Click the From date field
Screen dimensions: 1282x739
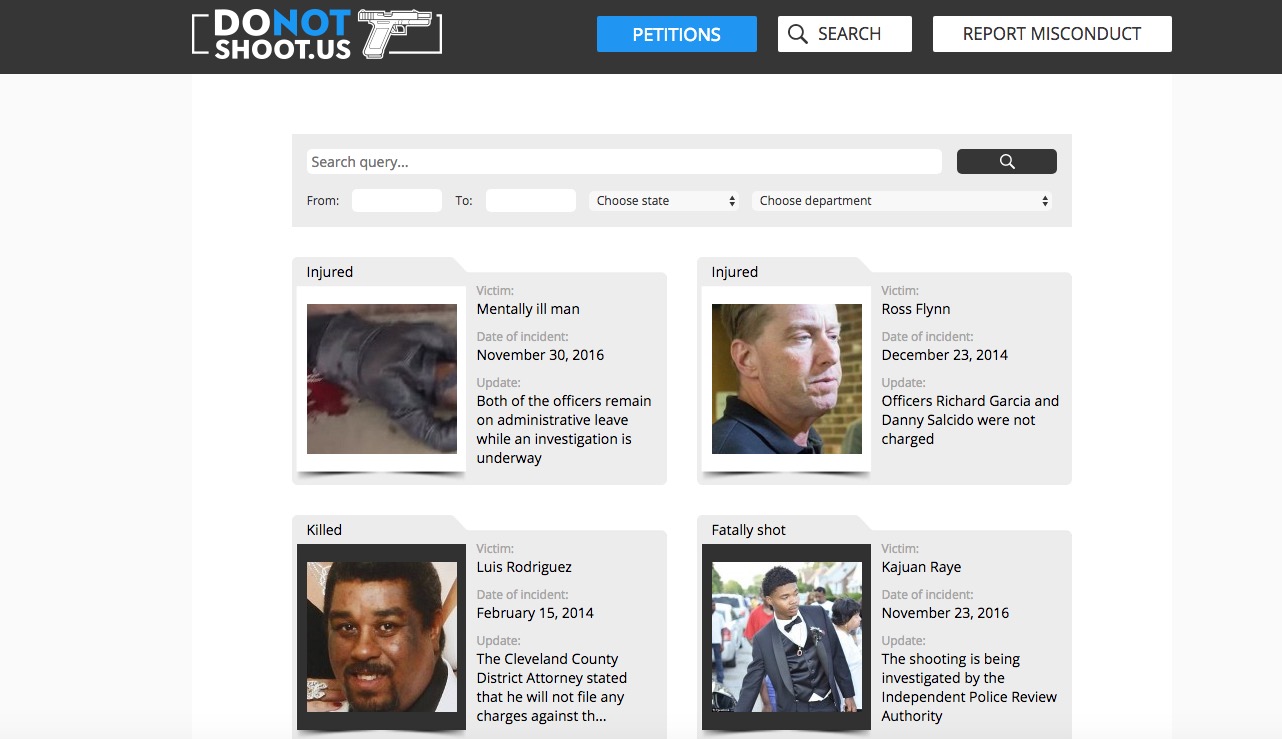point(397,200)
